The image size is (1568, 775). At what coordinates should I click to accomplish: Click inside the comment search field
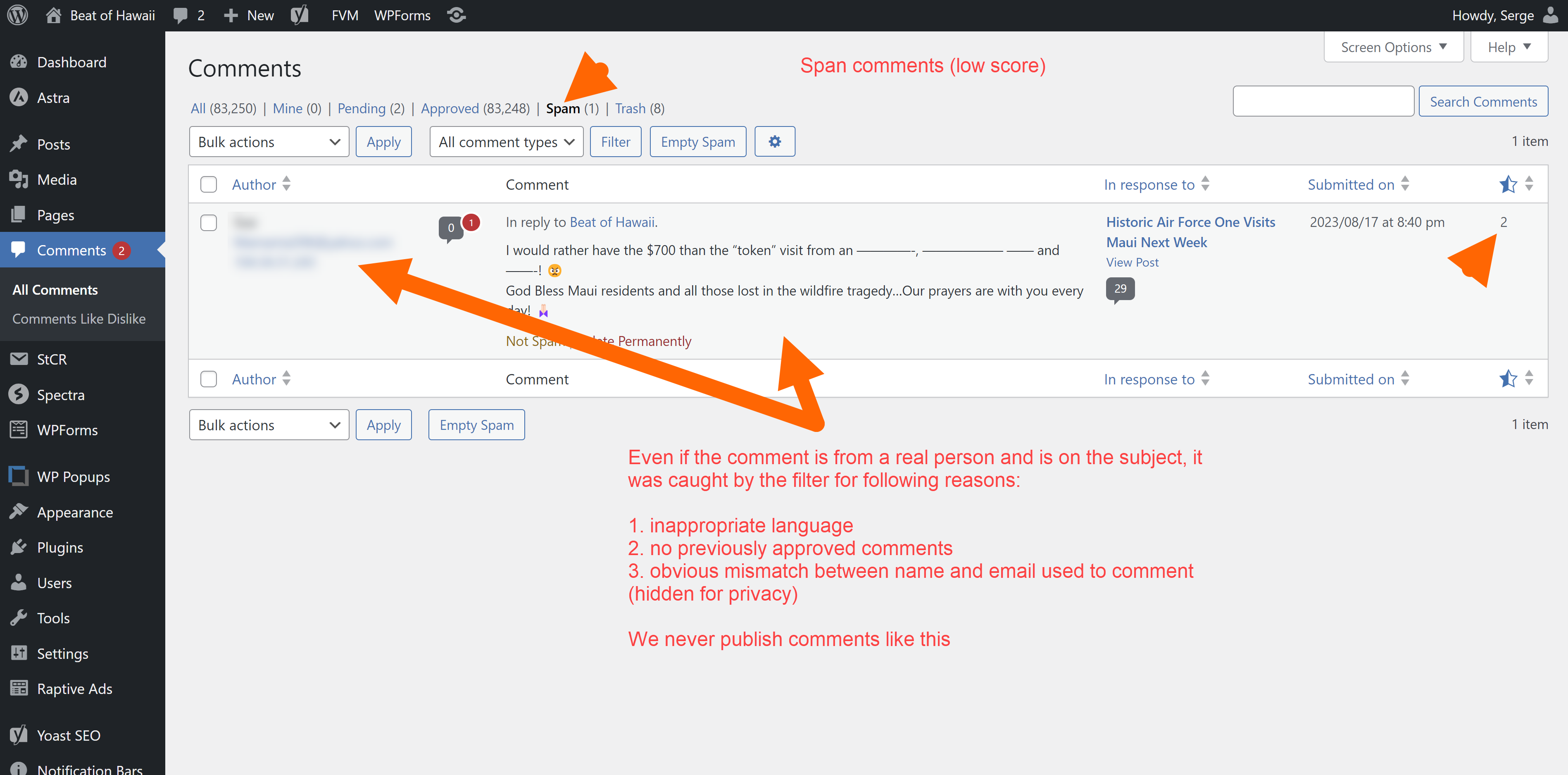pos(1323,101)
